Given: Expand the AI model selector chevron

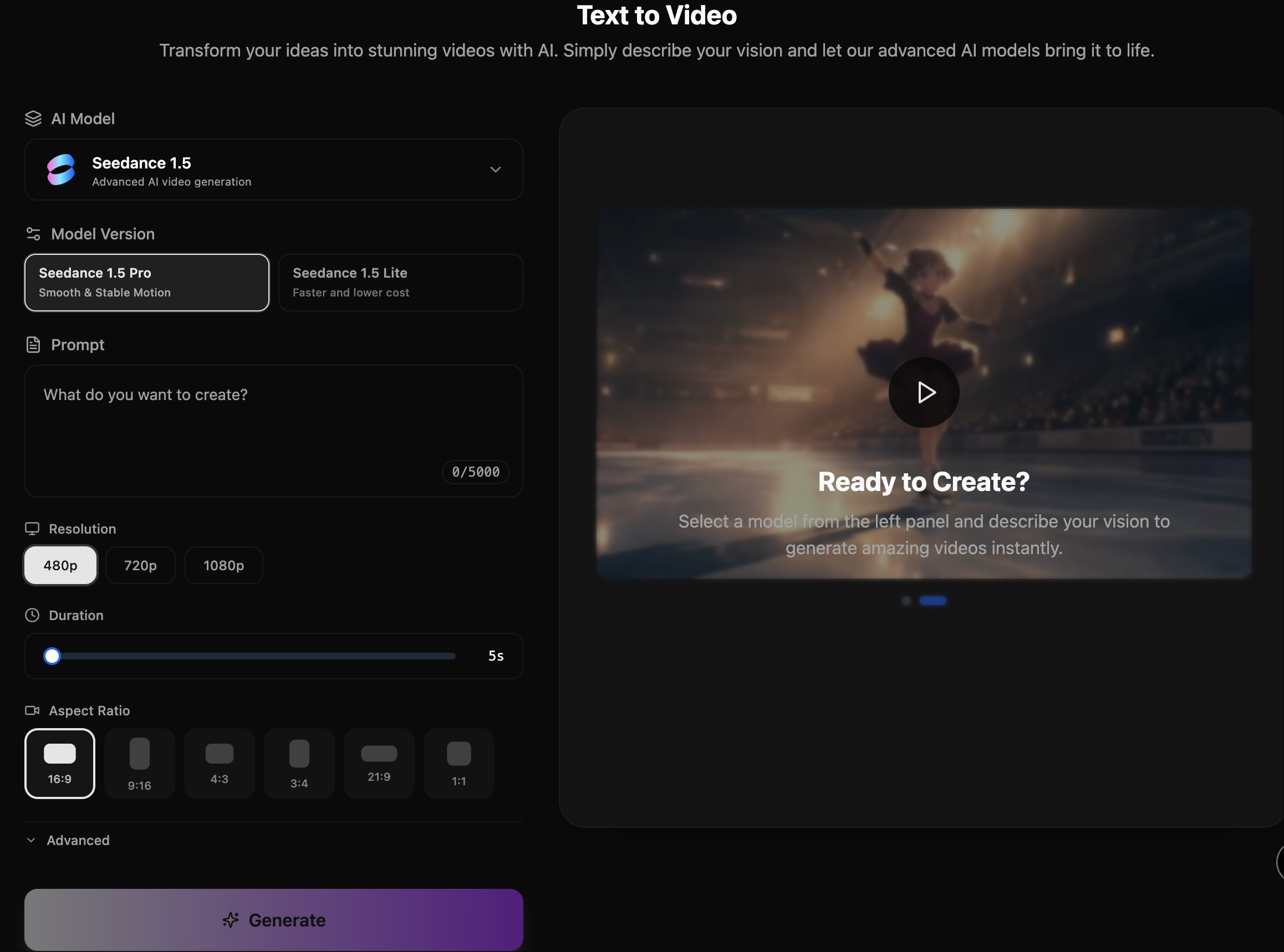Looking at the screenshot, I should coord(495,170).
